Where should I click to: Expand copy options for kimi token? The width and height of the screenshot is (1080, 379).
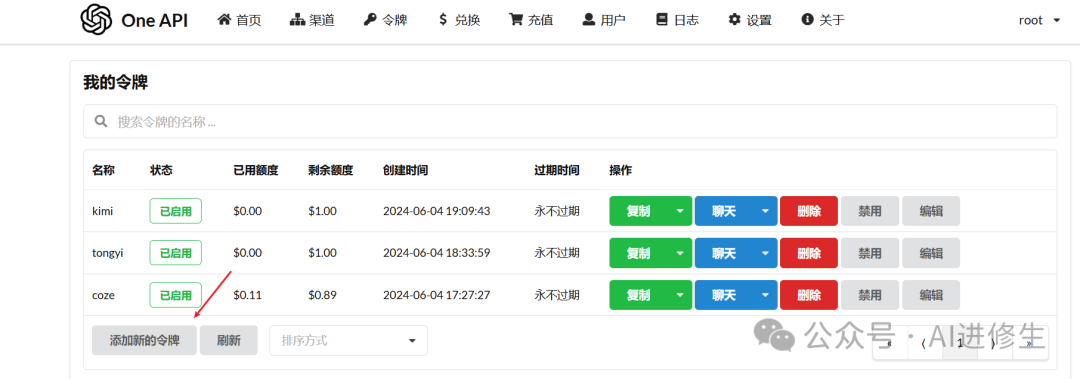(680, 211)
